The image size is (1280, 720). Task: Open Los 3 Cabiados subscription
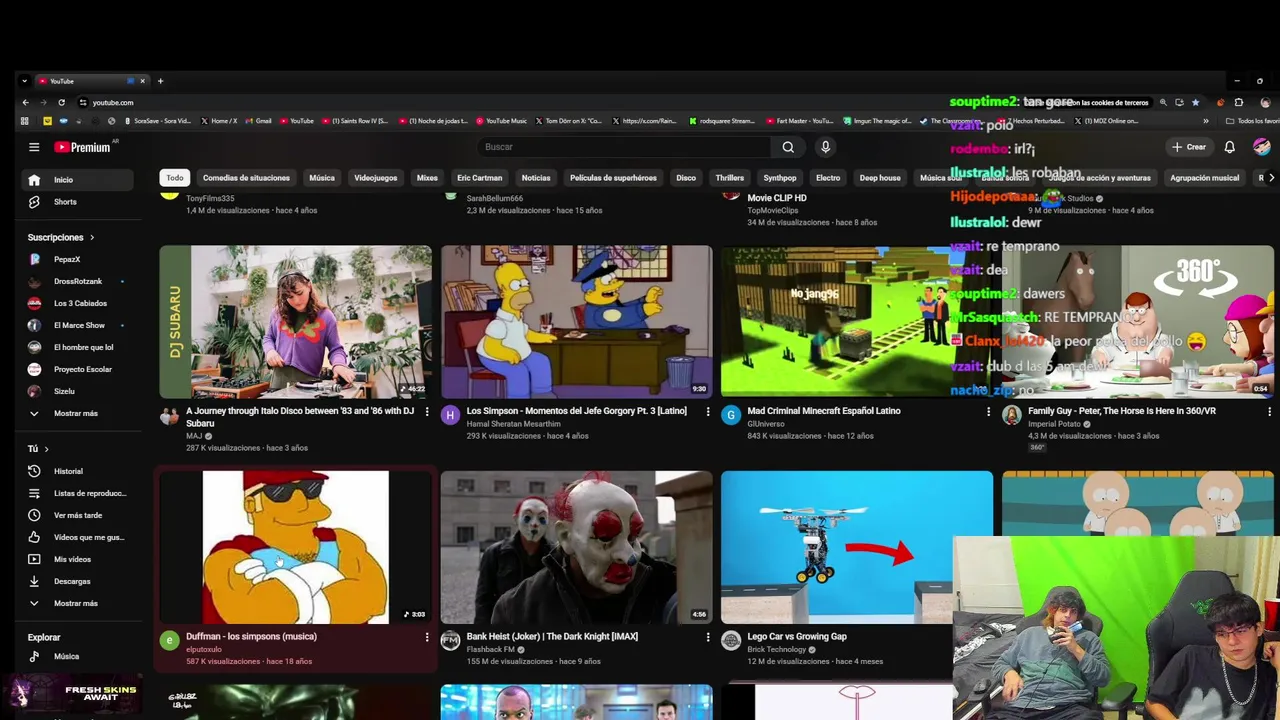79,303
